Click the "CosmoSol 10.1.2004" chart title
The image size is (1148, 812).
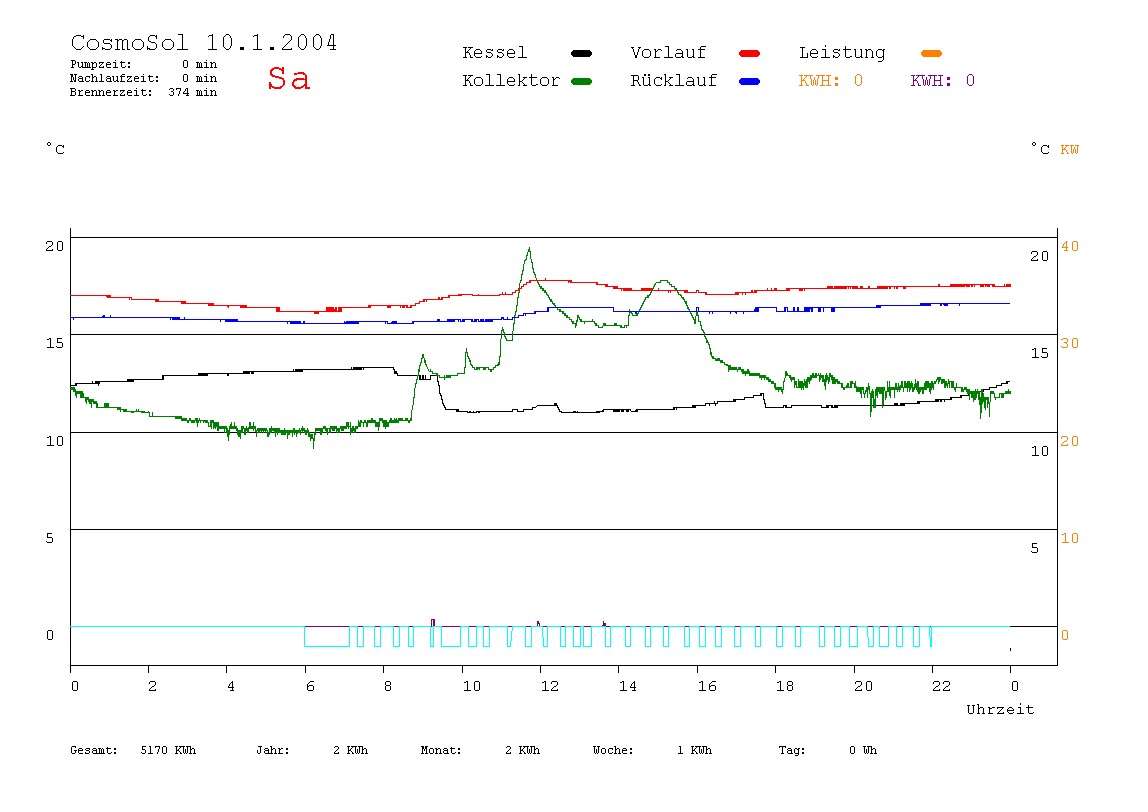pyautogui.click(x=204, y=42)
